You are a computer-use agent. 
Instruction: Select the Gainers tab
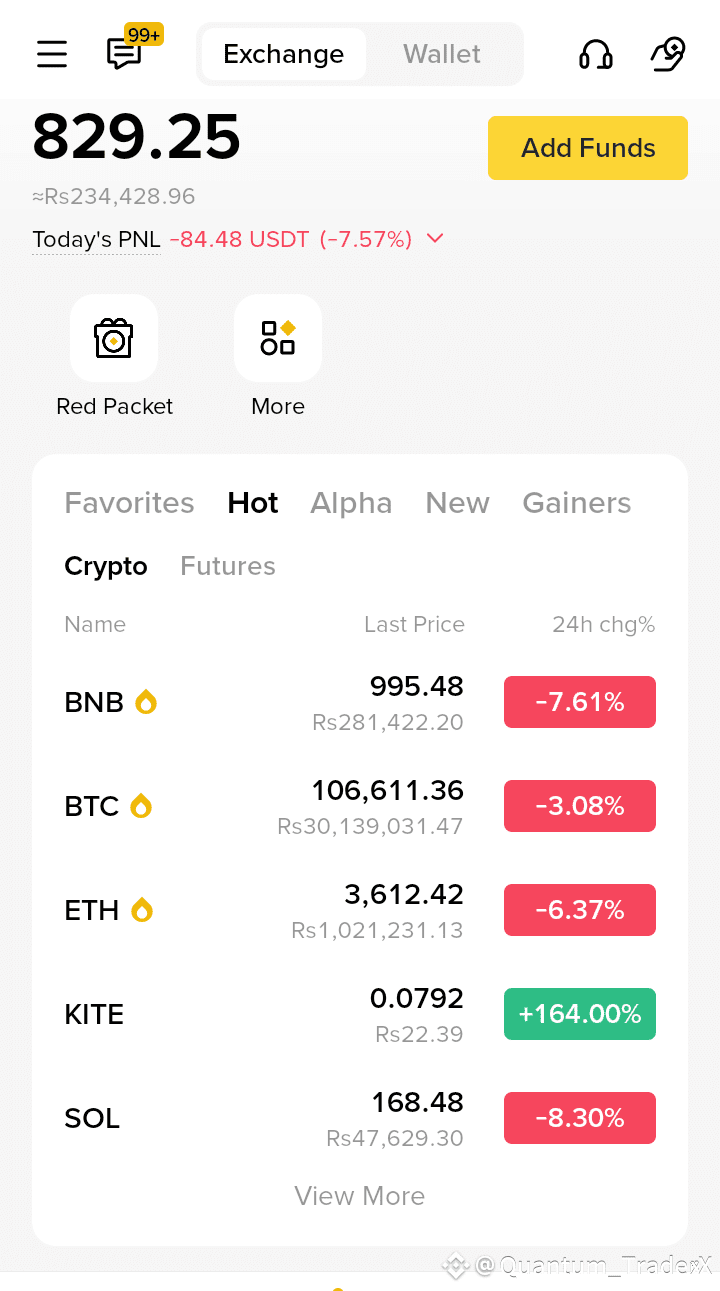(x=577, y=503)
